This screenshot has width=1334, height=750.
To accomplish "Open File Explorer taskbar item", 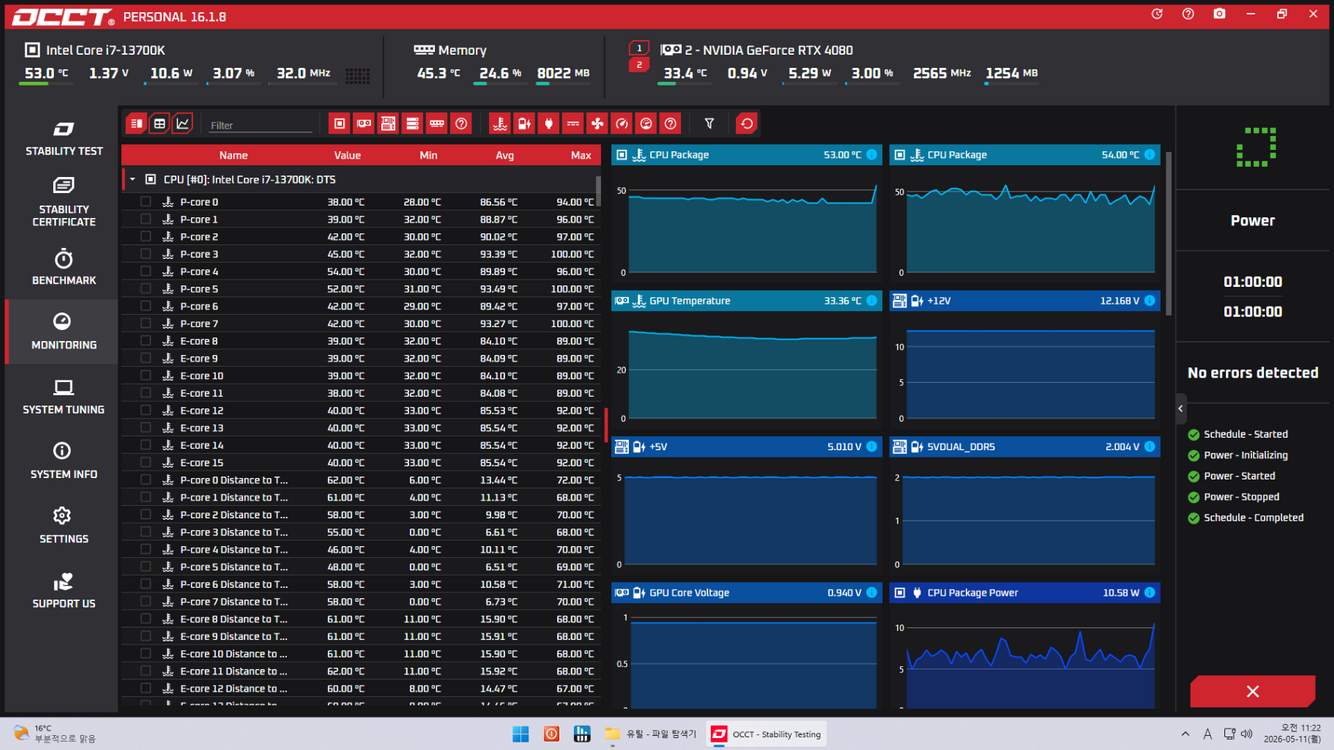I will coord(651,734).
